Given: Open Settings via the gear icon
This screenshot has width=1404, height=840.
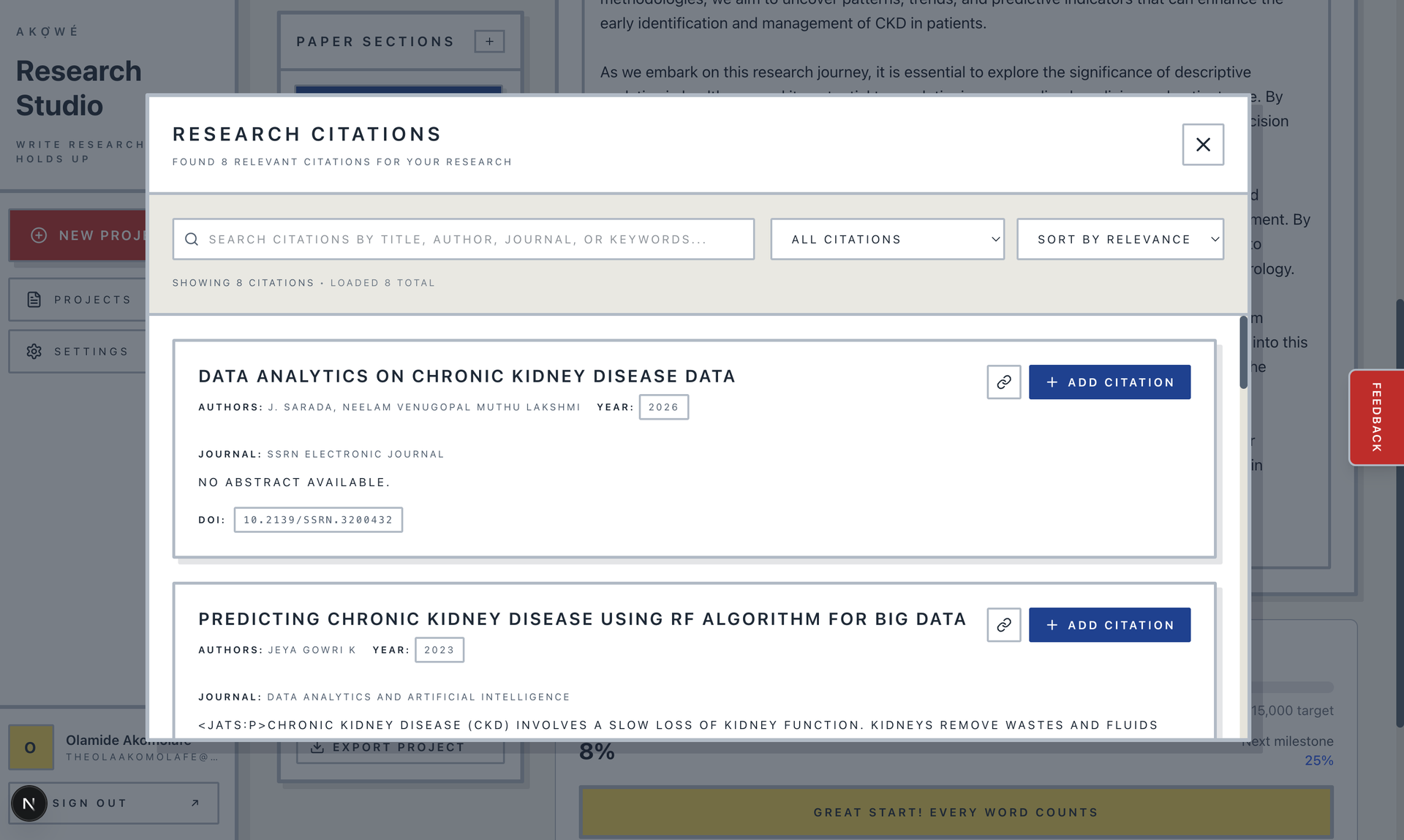Looking at the screenshot, I should (x=34, y=351).
